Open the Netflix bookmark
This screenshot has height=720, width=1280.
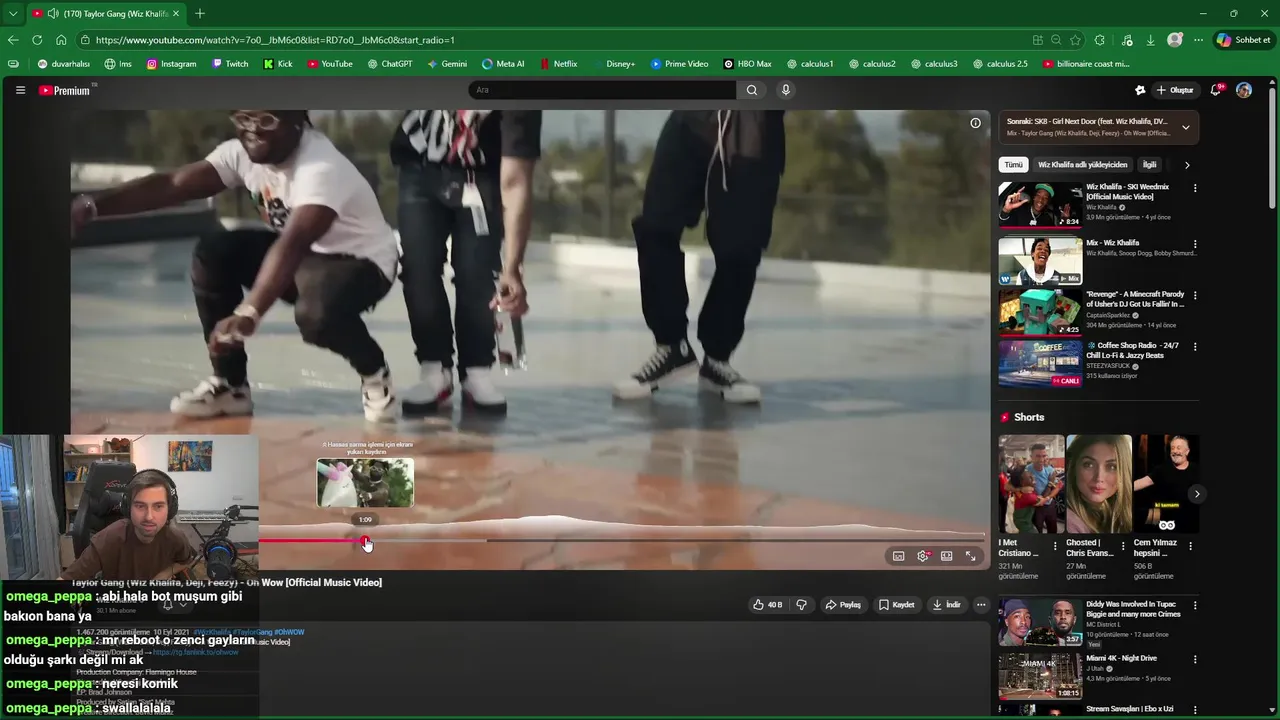[558, 64]
